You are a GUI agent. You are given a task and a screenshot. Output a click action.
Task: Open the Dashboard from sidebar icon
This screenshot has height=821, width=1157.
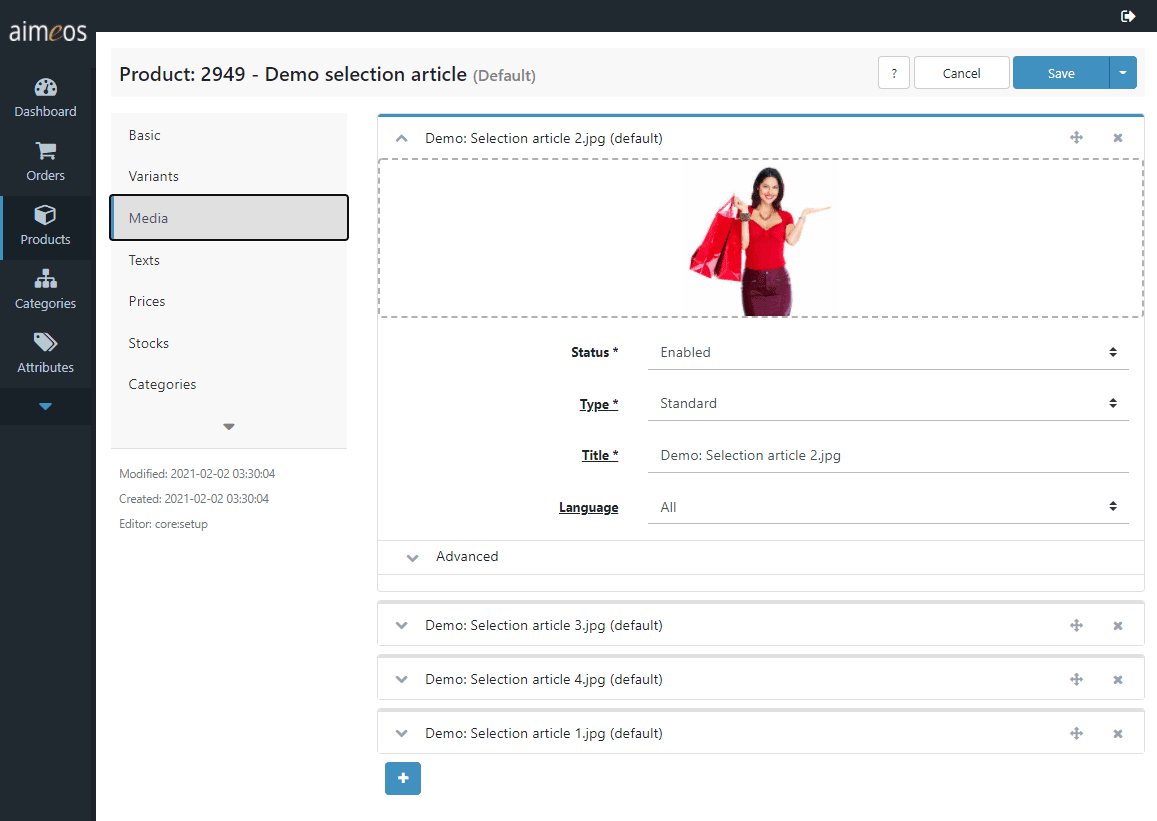point(45,88)
